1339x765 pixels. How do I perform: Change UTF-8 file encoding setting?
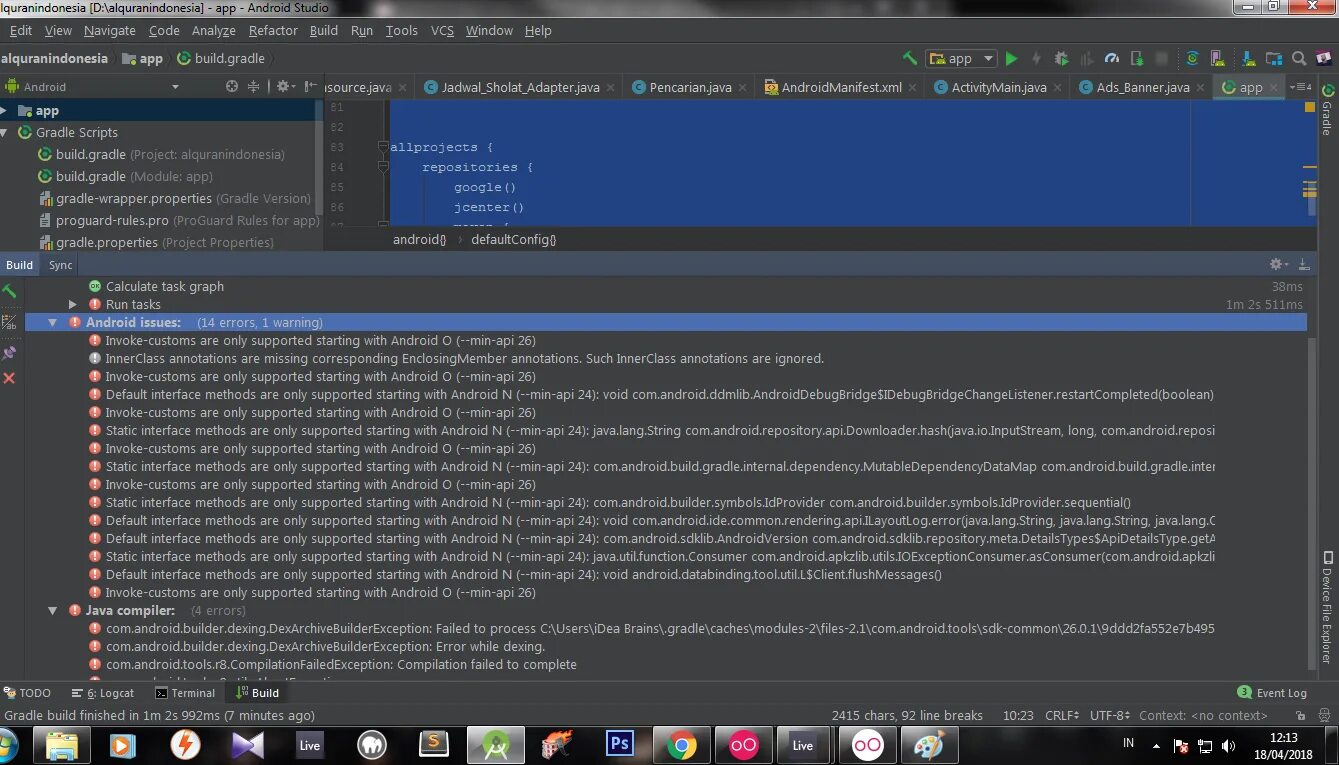point(1110,715)
